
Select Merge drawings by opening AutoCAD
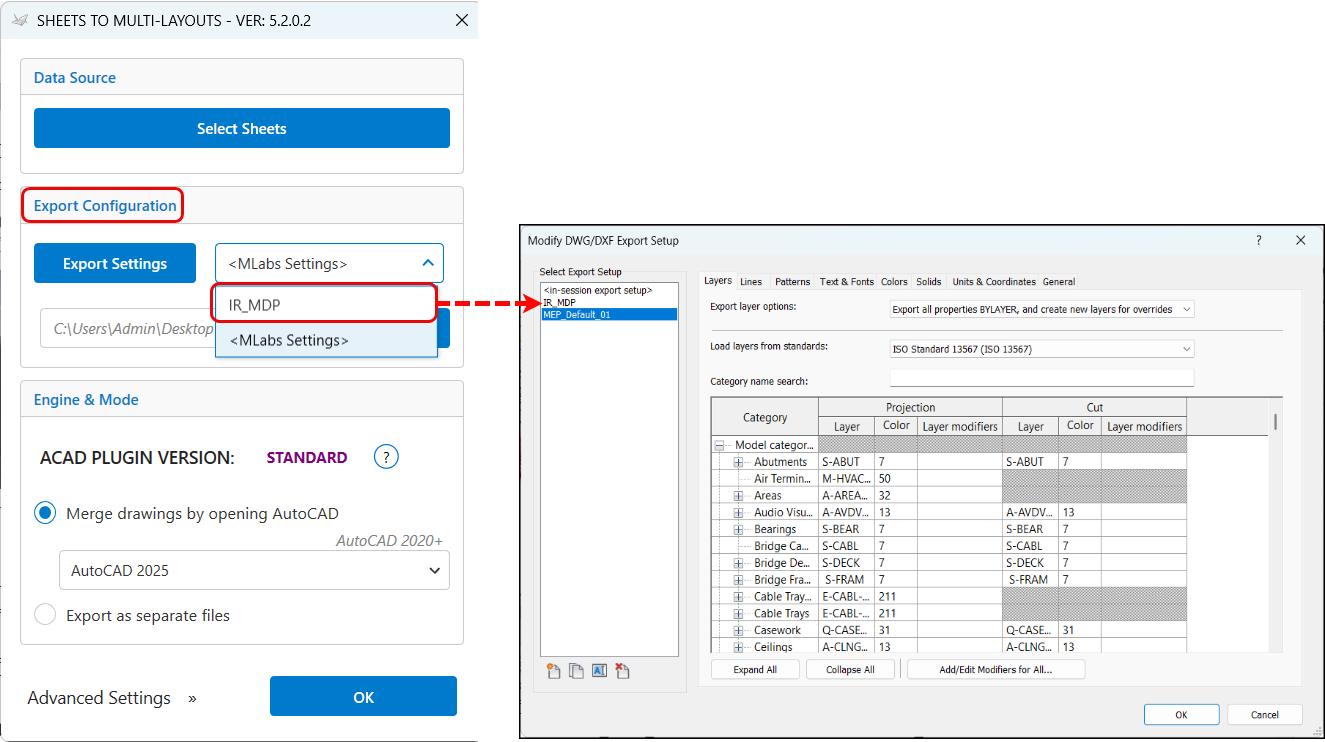click(x=45, y=513)
